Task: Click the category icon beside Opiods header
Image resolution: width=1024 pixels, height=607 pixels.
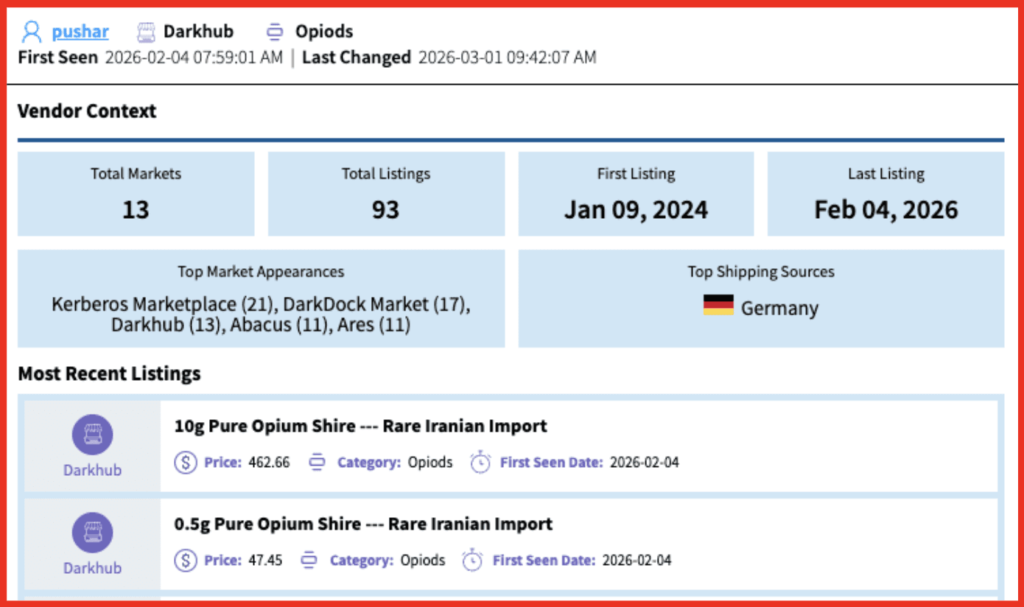Action: coord(276,32)
